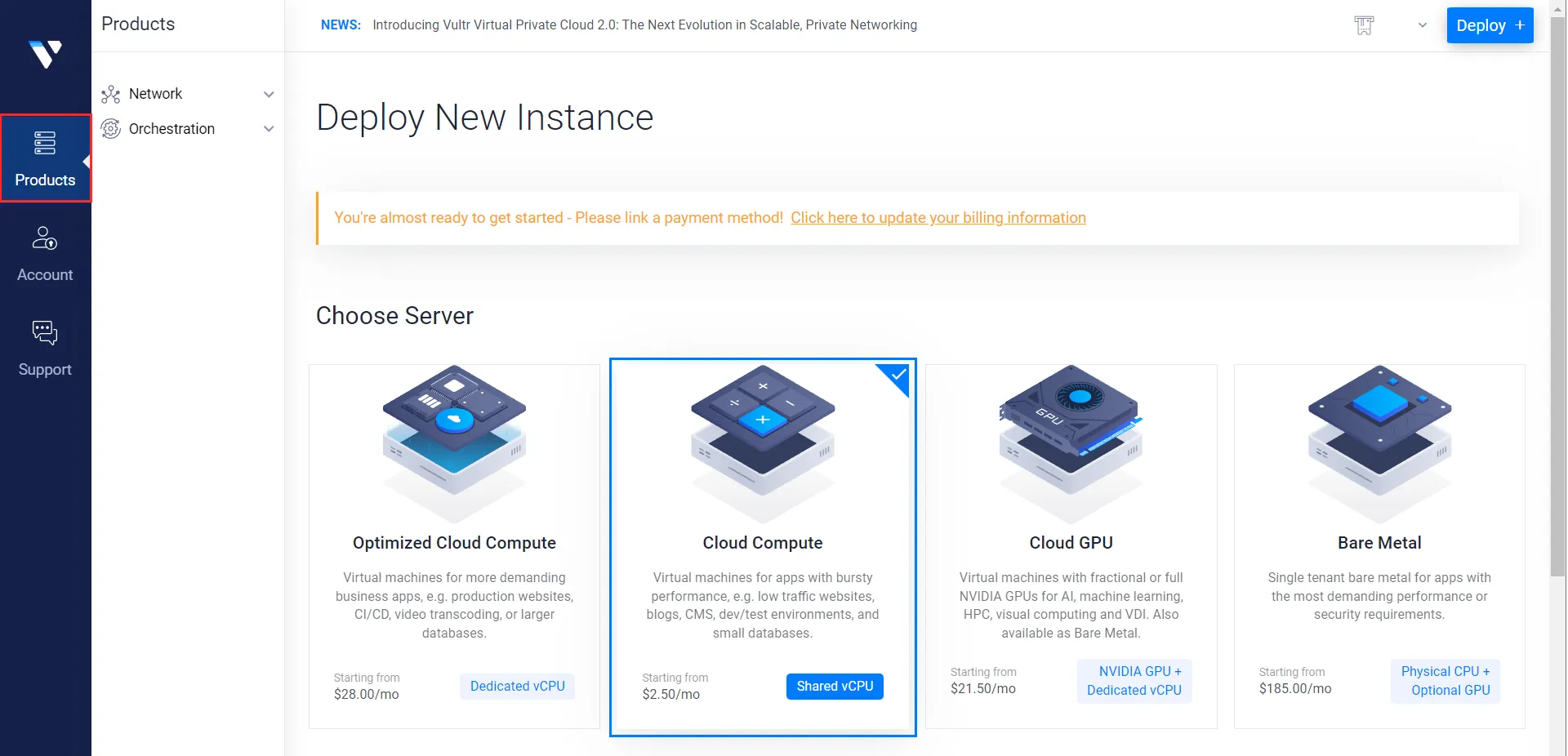Click the update billing information link
1568x756 pixels.
pyautogui.click(x=938, y=218)
